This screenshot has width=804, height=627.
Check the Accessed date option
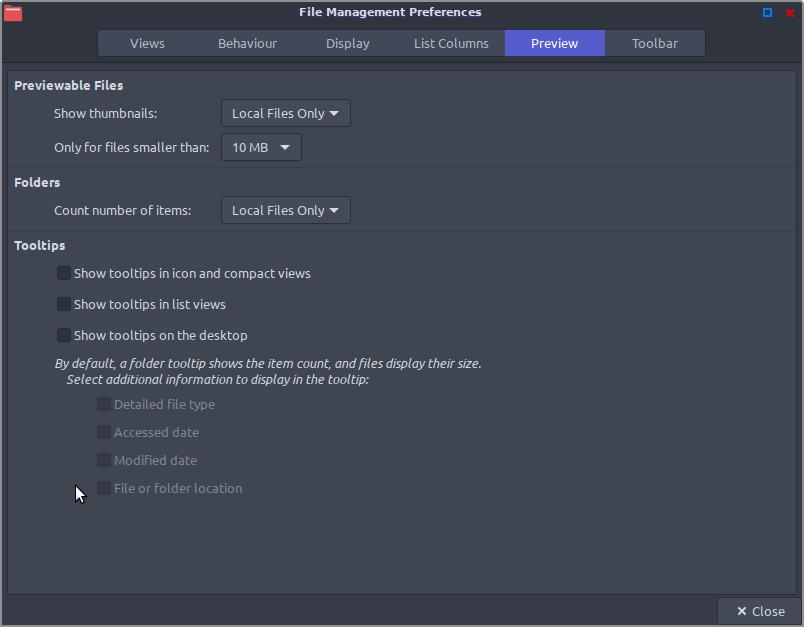[x=104, y=432]
